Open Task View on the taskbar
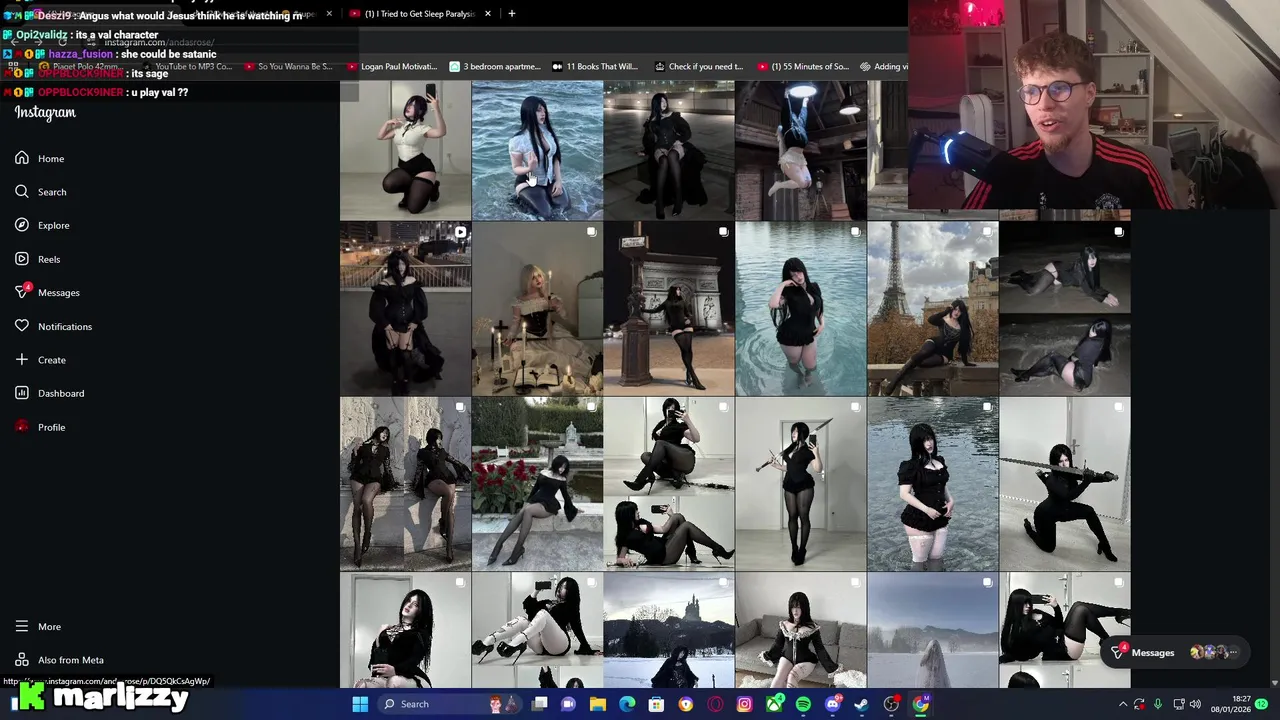The image size is (1280, 720). click(x=540, y=704)
